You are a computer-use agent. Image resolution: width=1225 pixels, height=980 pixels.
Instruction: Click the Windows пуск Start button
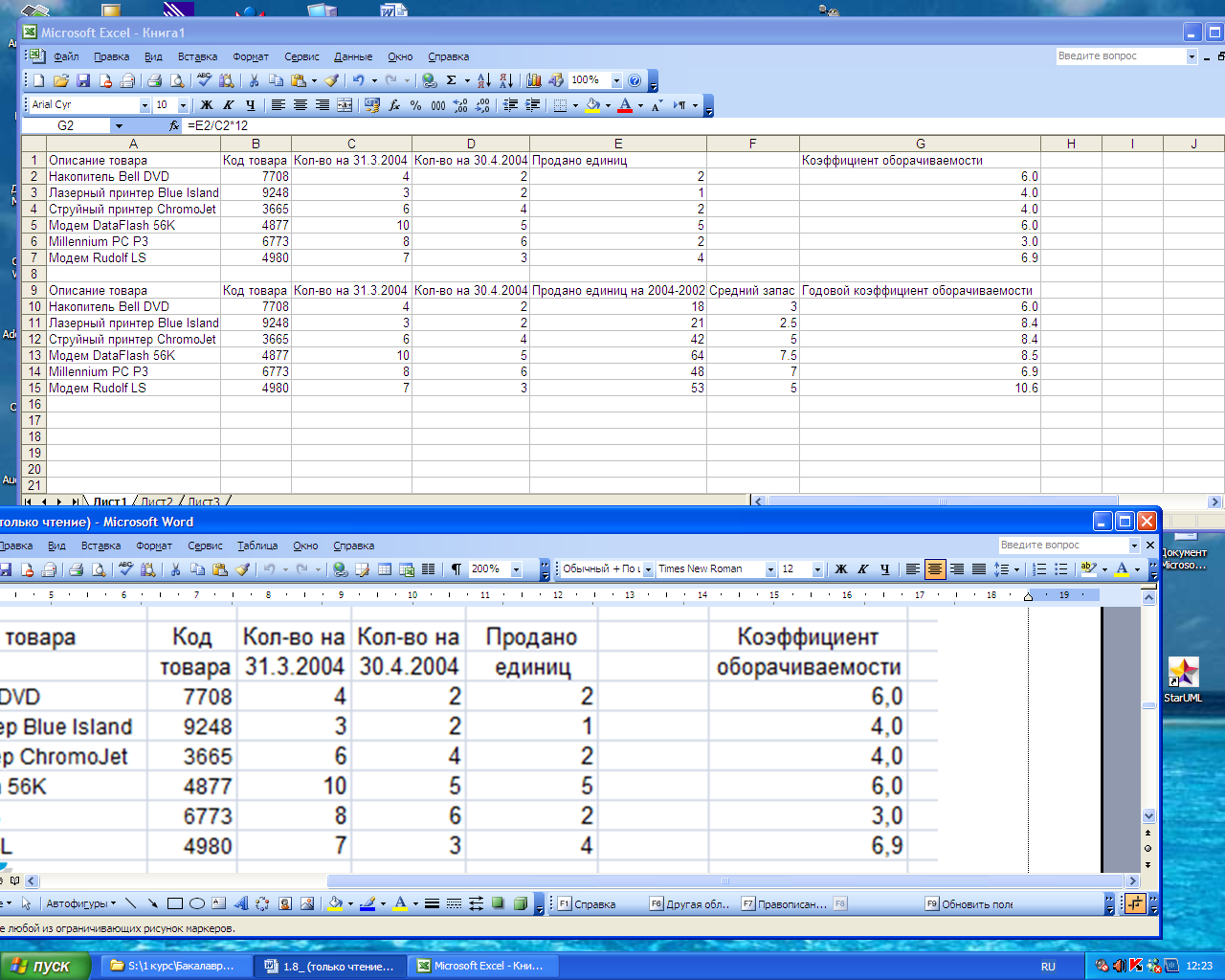[x=45, y=966]
